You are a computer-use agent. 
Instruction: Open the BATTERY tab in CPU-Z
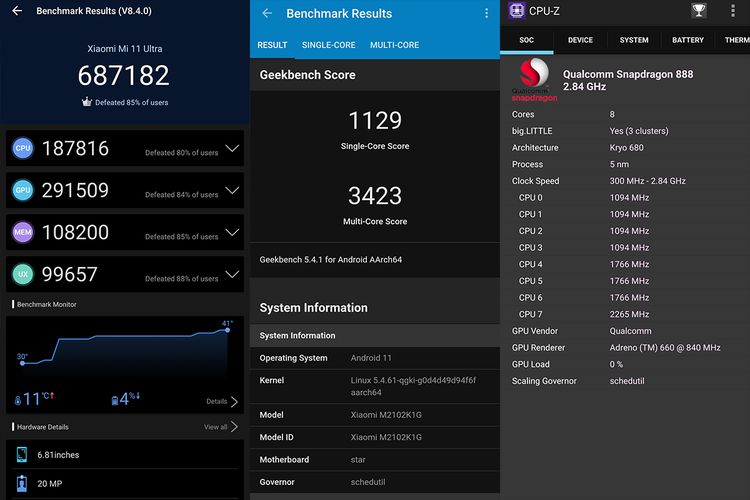tap(688, 40)
